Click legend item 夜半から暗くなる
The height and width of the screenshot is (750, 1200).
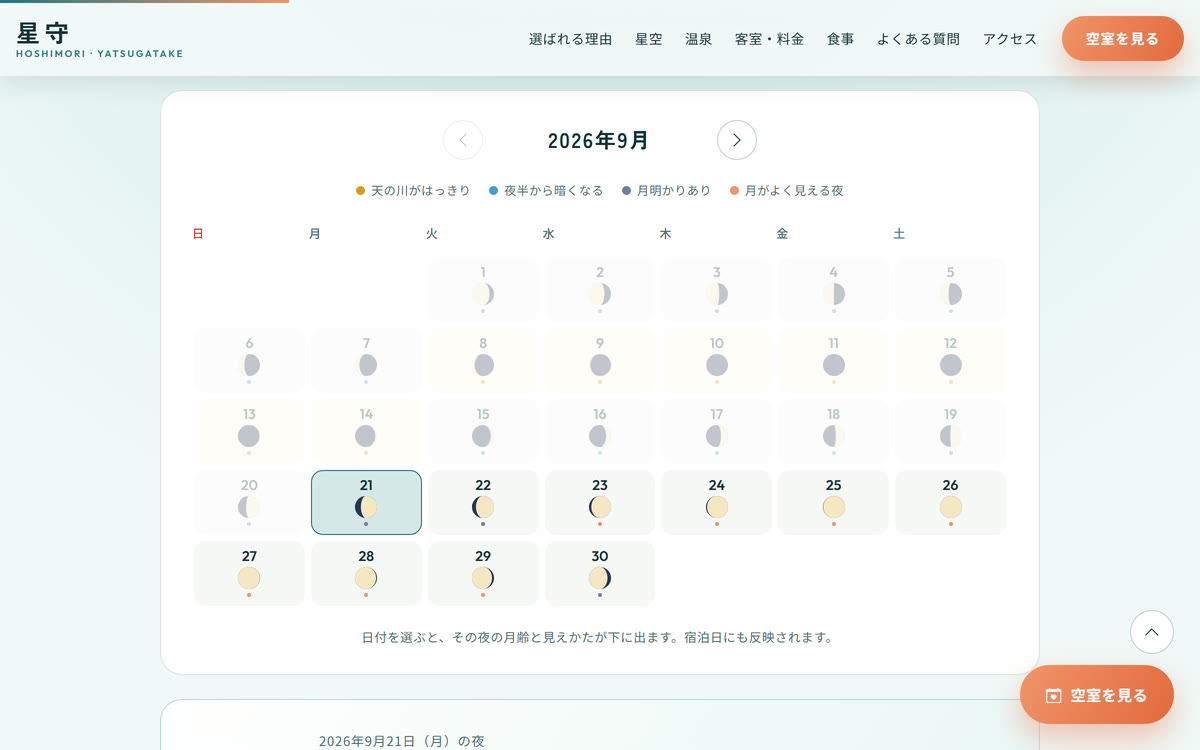pyautogui.click(x=546, y=190)
